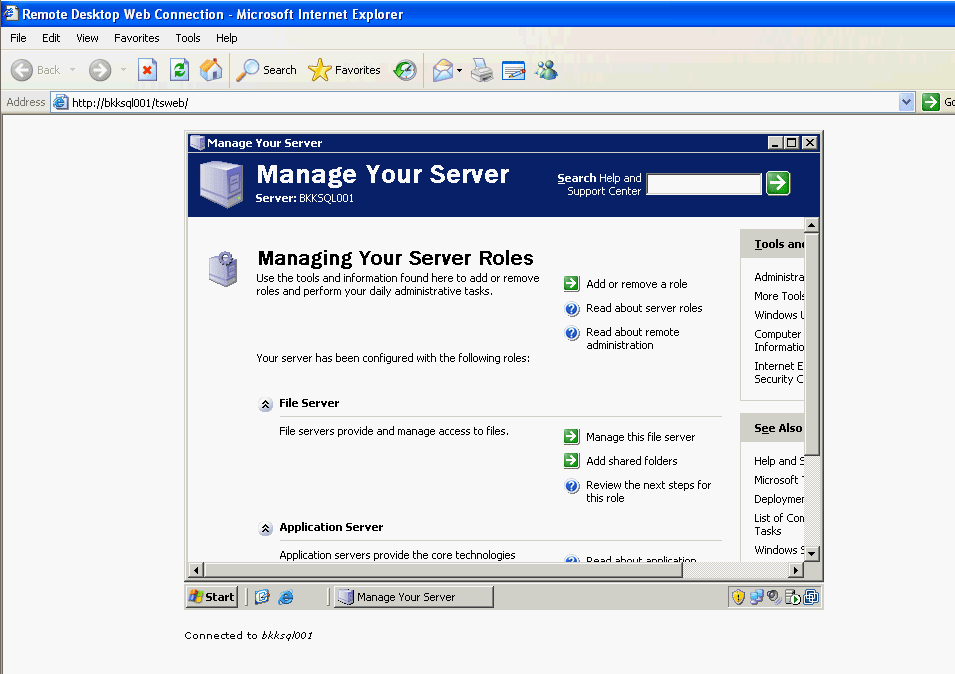The image size is (955, 674).
Task: Click the help icon beside Read about server roles
Action: tap(571, 309)
